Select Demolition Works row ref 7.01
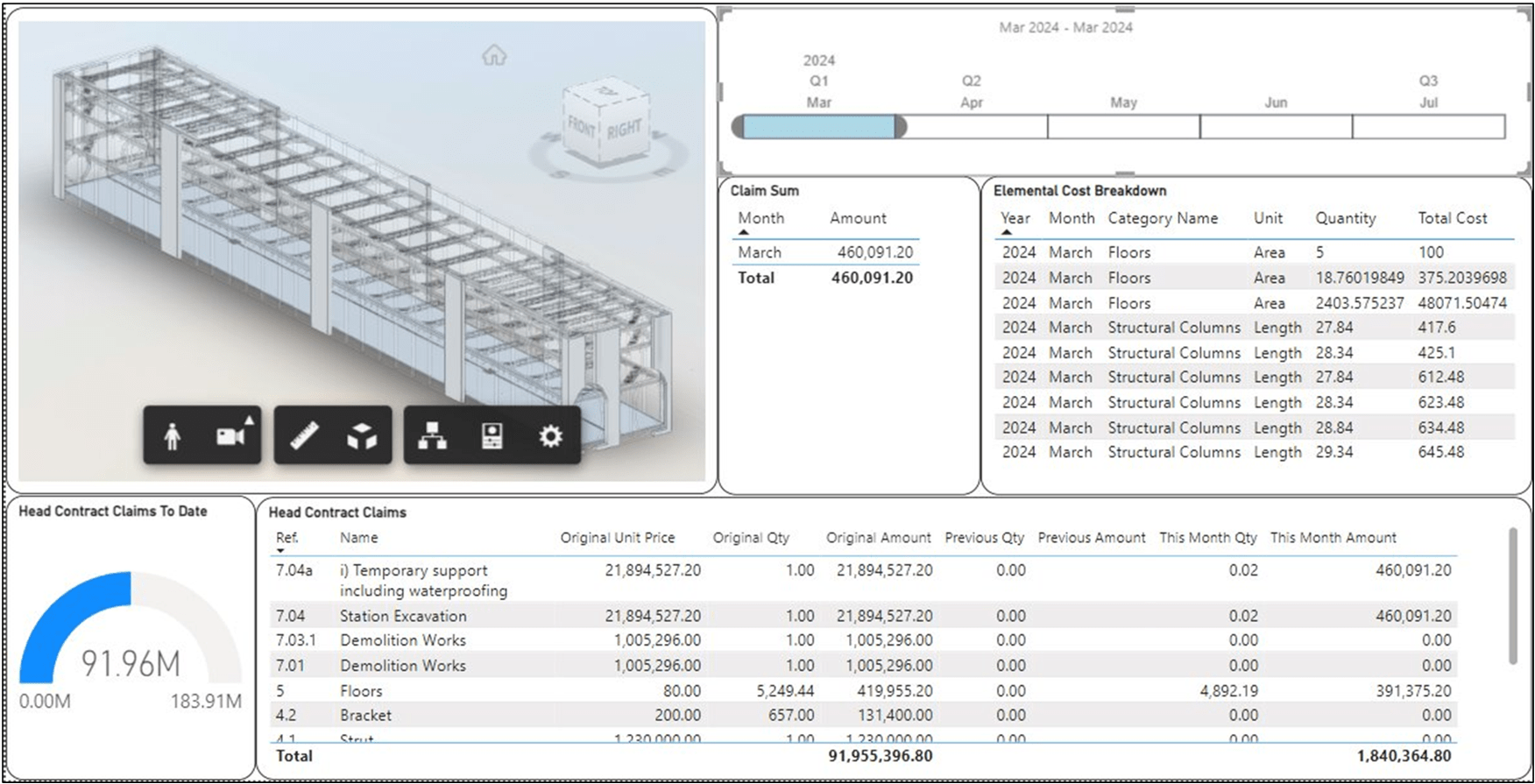The image size is (1535, 784). pos(863,666)
